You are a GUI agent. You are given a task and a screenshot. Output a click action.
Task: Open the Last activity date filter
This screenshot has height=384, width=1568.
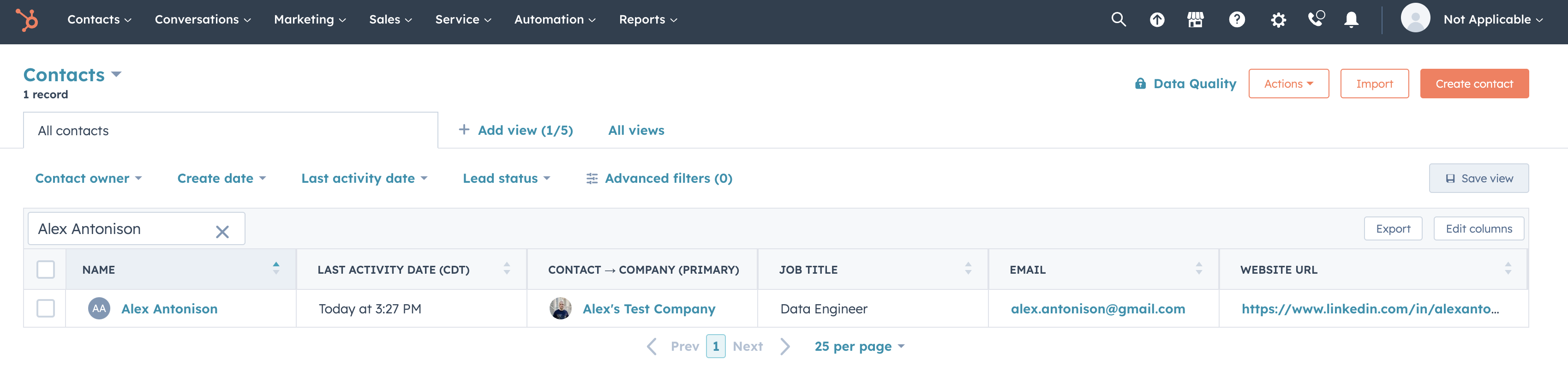tap(364, 178)
